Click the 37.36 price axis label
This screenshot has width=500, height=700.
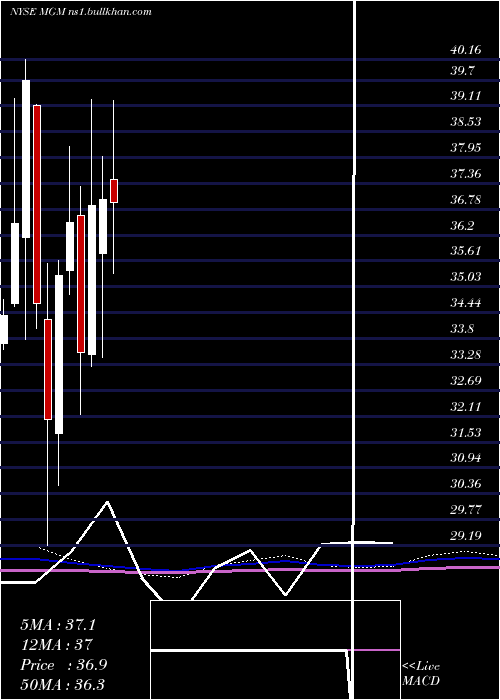466,173
